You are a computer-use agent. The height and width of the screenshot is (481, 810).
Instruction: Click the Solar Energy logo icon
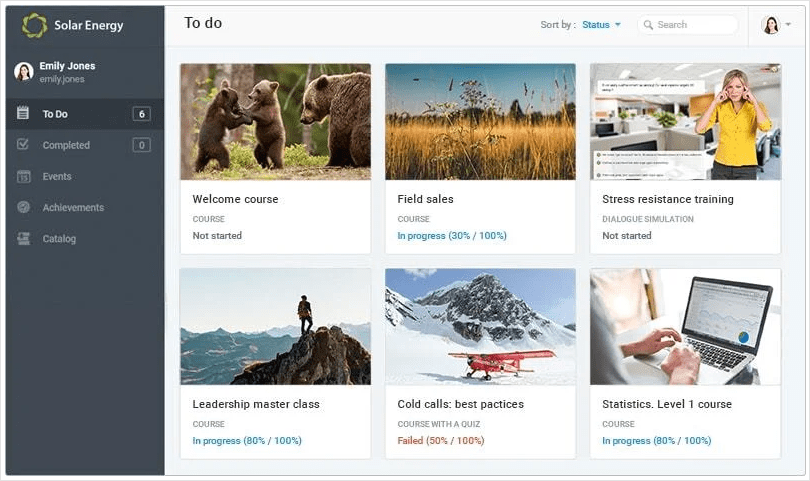point(35,25)
